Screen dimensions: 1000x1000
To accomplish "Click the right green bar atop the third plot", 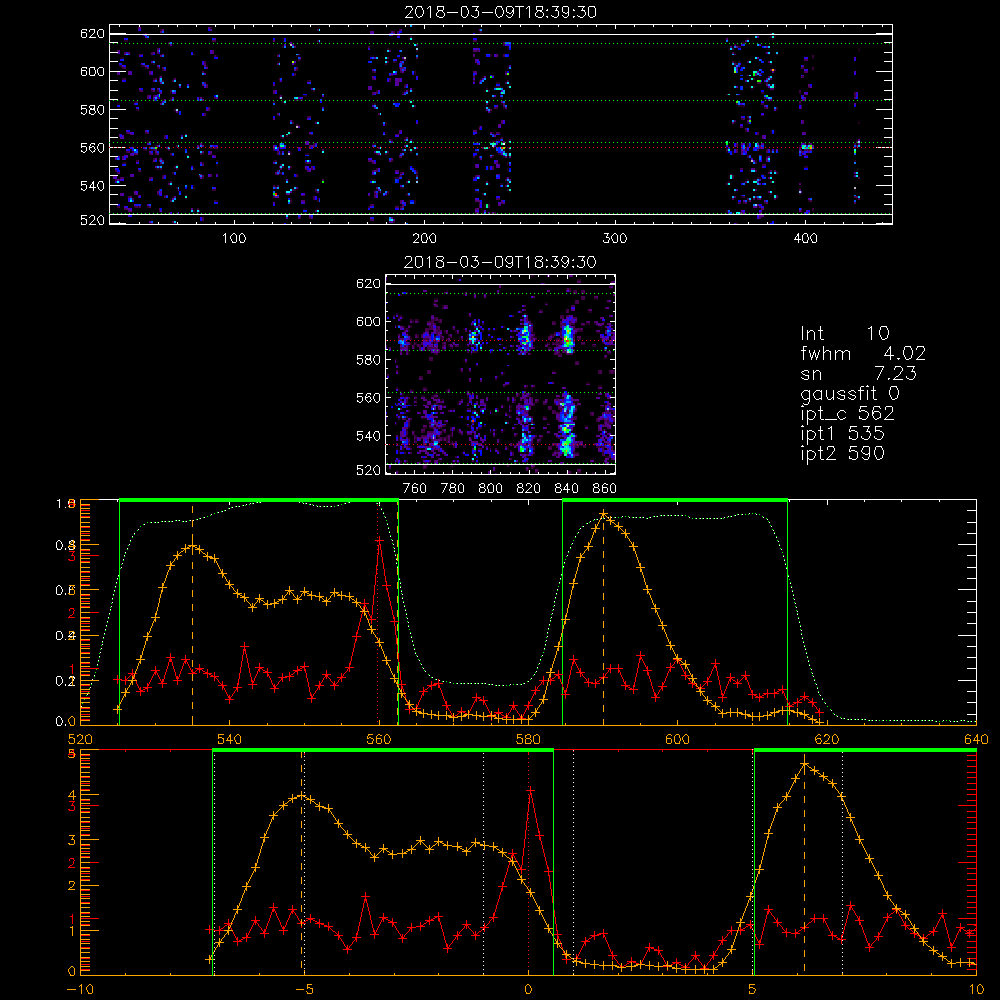I will 675,500.
